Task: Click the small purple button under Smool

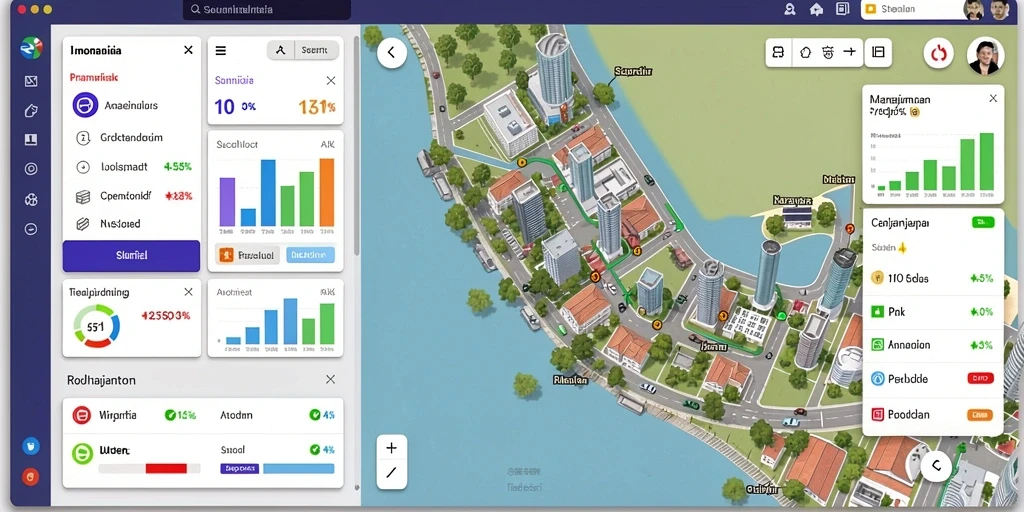Action: (240, 468)
